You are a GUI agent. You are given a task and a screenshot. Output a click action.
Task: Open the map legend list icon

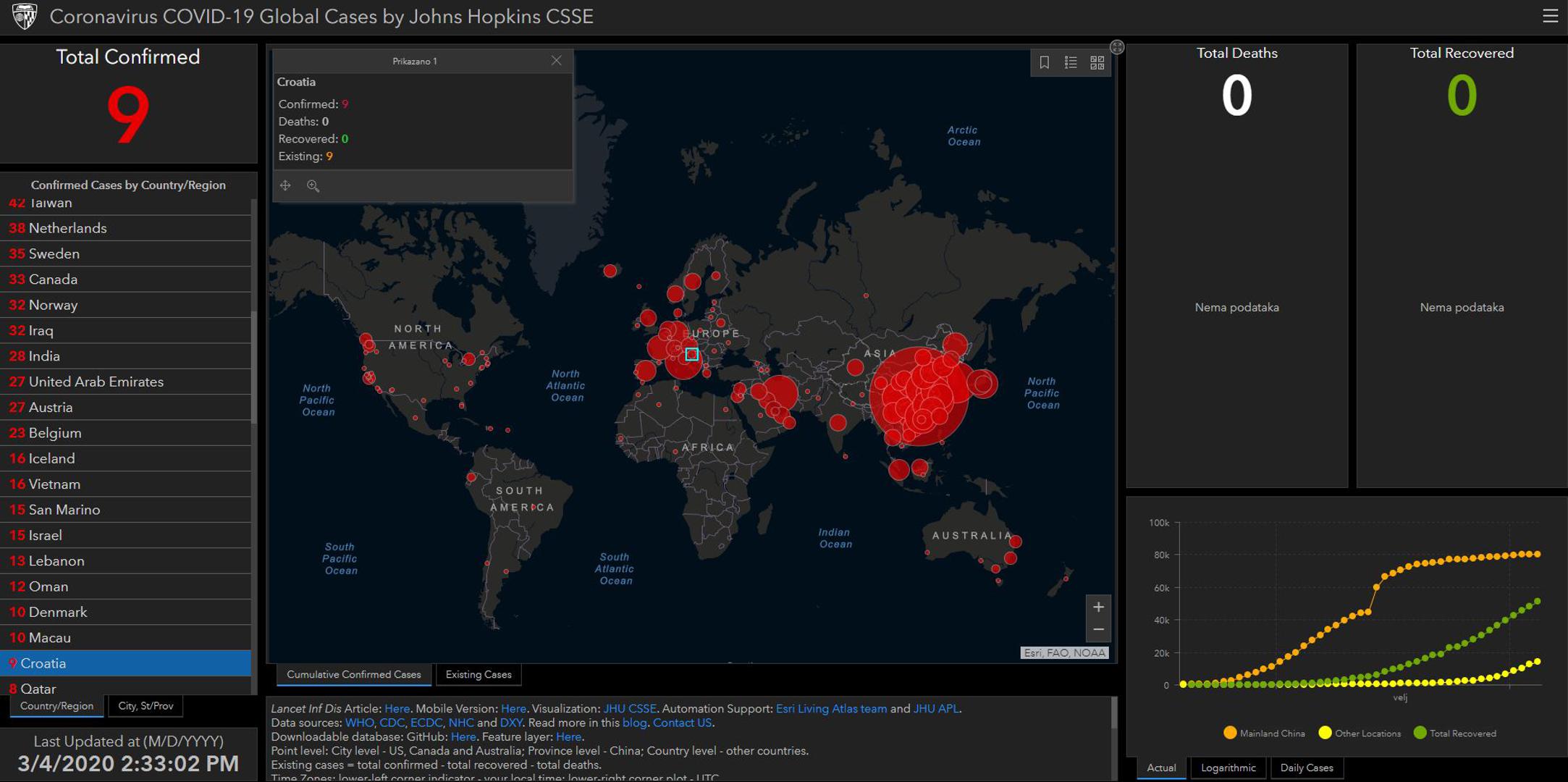pyautogui.click(x=1071, y=62)
